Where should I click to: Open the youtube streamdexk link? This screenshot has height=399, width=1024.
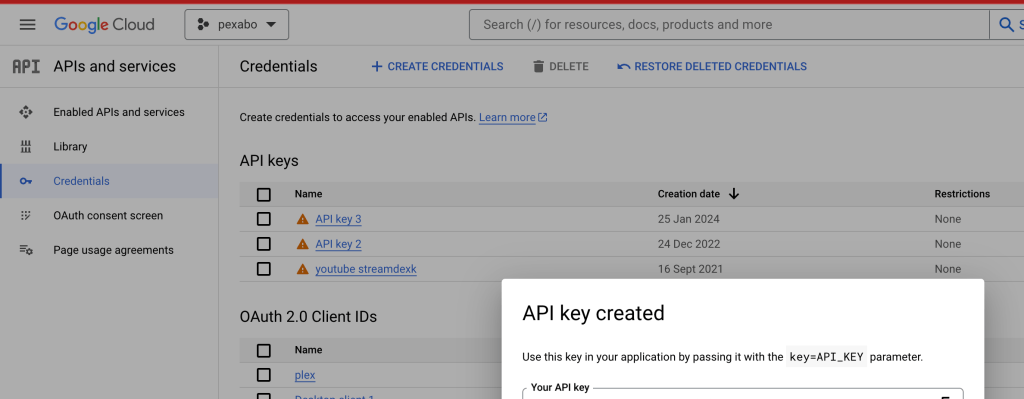[x=366, y=269]
